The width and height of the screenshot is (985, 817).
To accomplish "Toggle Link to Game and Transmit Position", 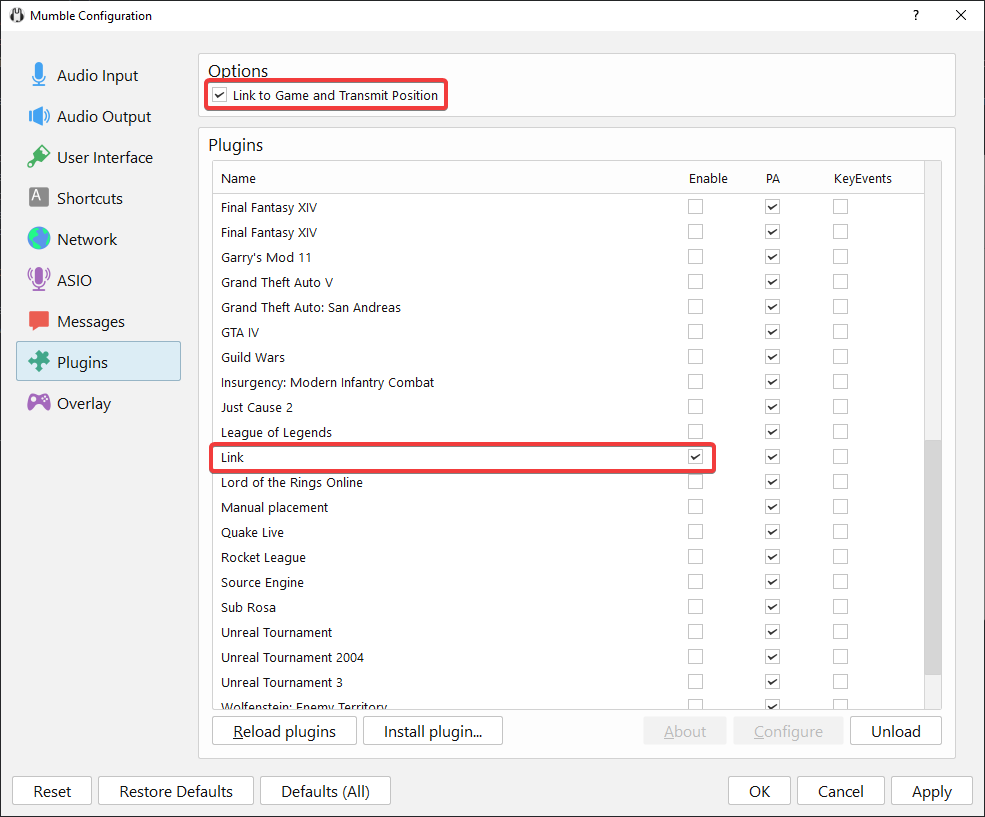I will point(219,95).
